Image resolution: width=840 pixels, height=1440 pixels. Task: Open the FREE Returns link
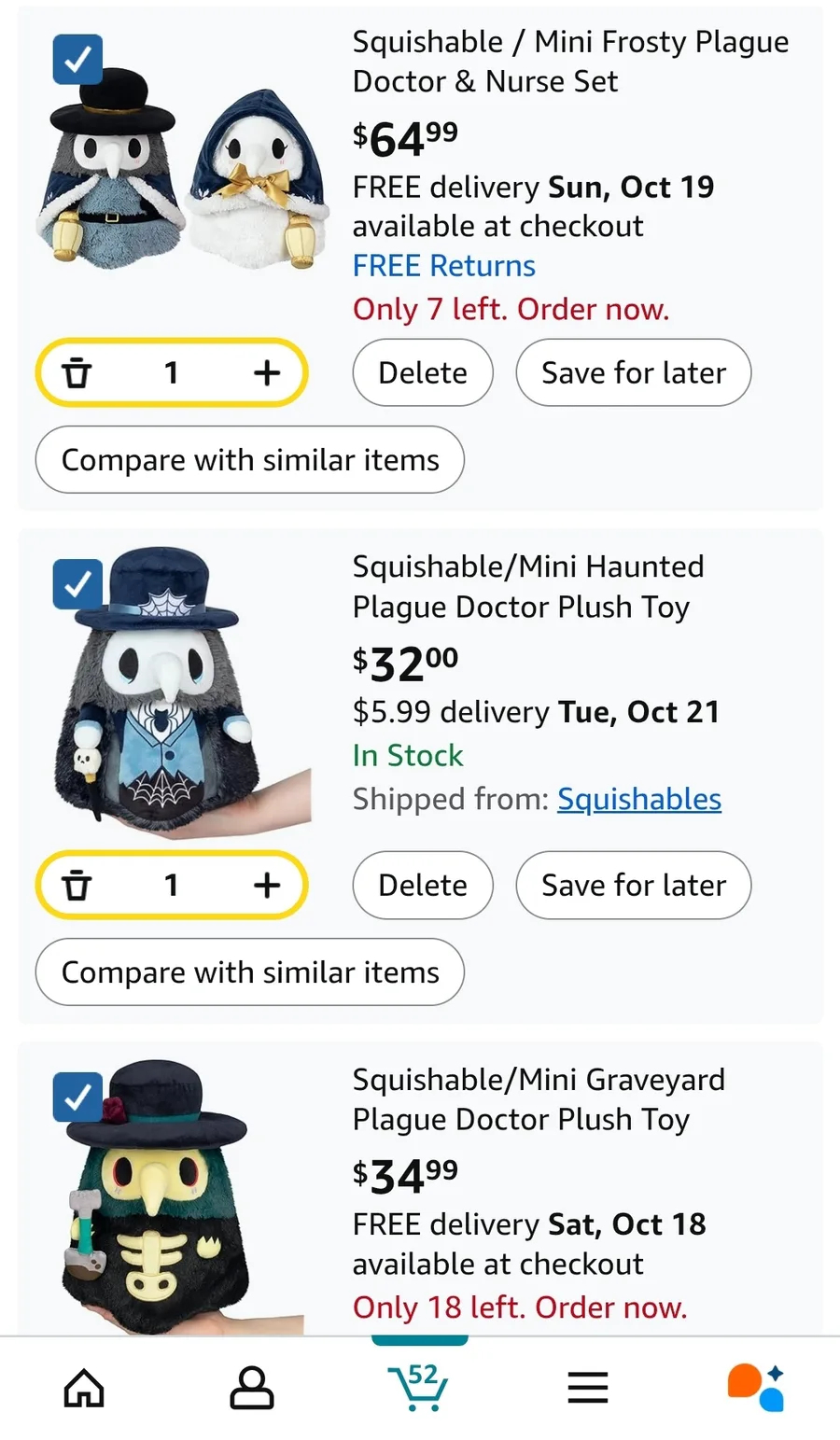[443, 266]
